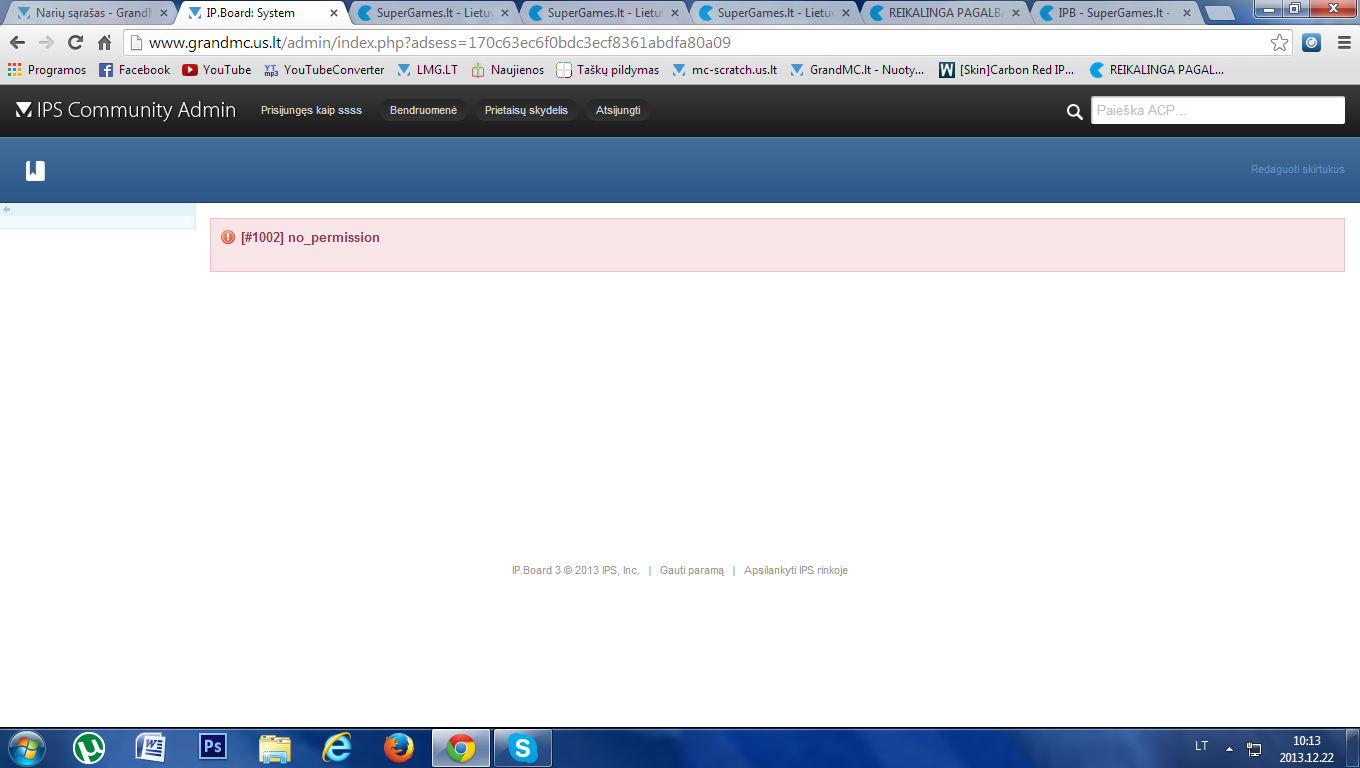The width and height of the screenshot is (1360, 768).
Task: Bookmark this page with star icon
Action: (1279, 43)
